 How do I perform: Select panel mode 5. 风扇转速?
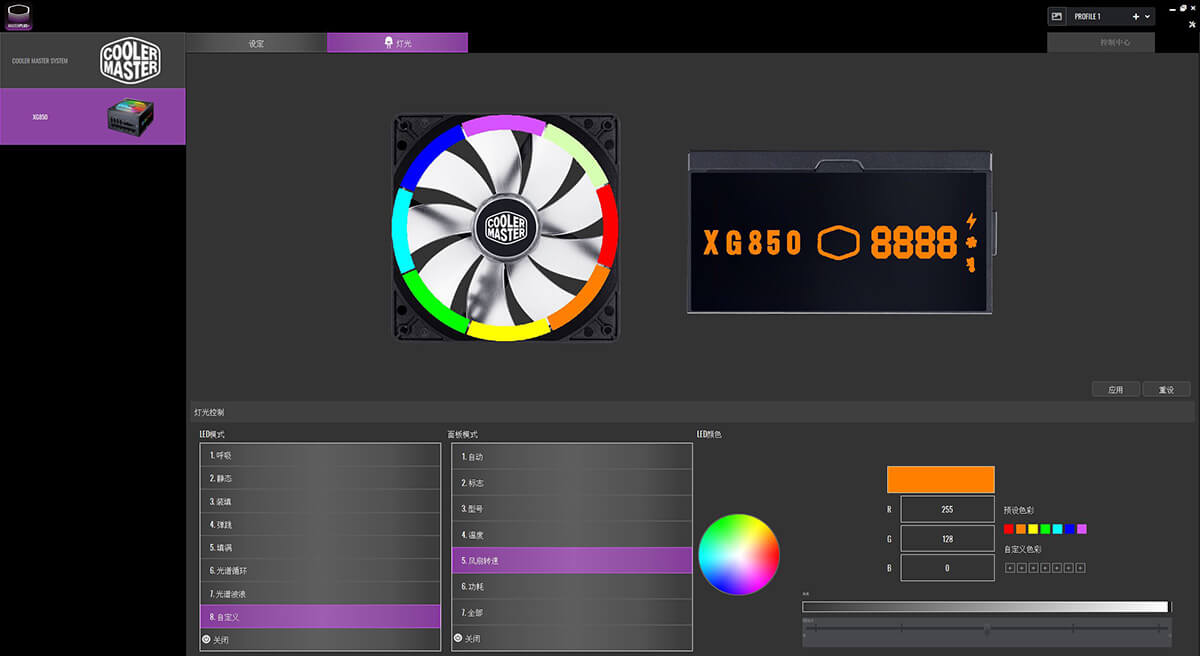[x=572, y=561]
